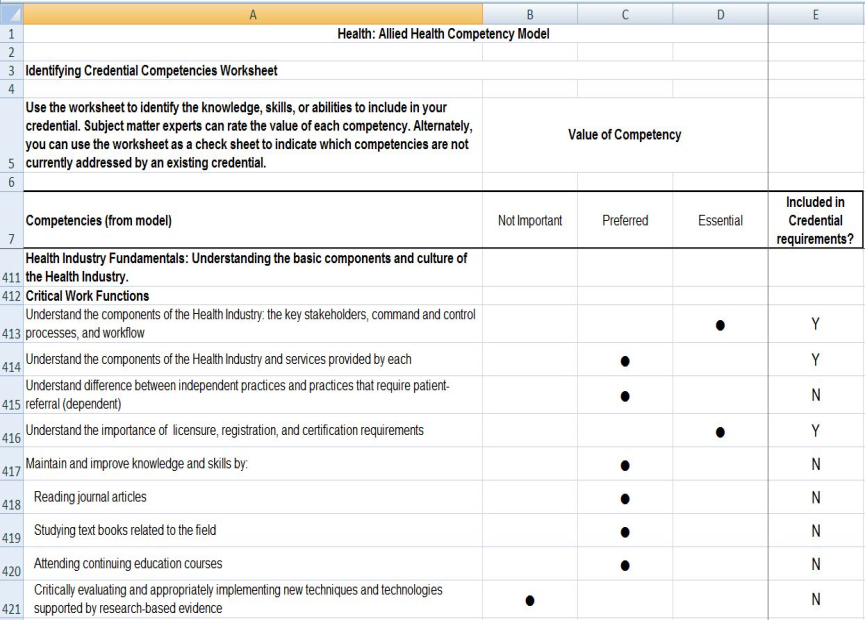
Task: Select column A header
Action: (250, 15)
